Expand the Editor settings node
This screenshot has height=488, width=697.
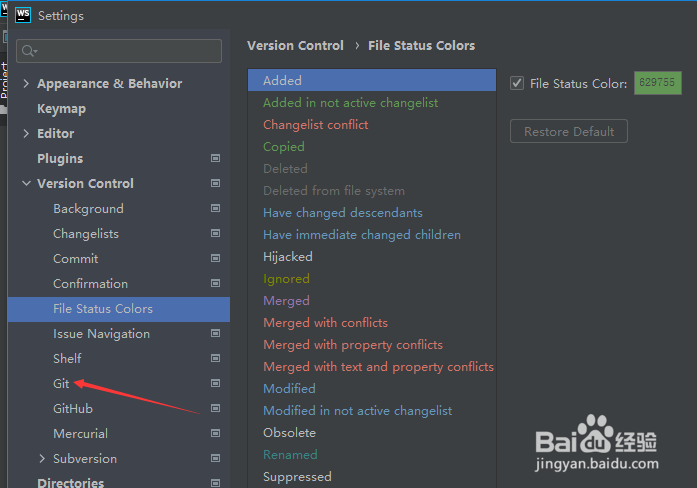(26, 133)
